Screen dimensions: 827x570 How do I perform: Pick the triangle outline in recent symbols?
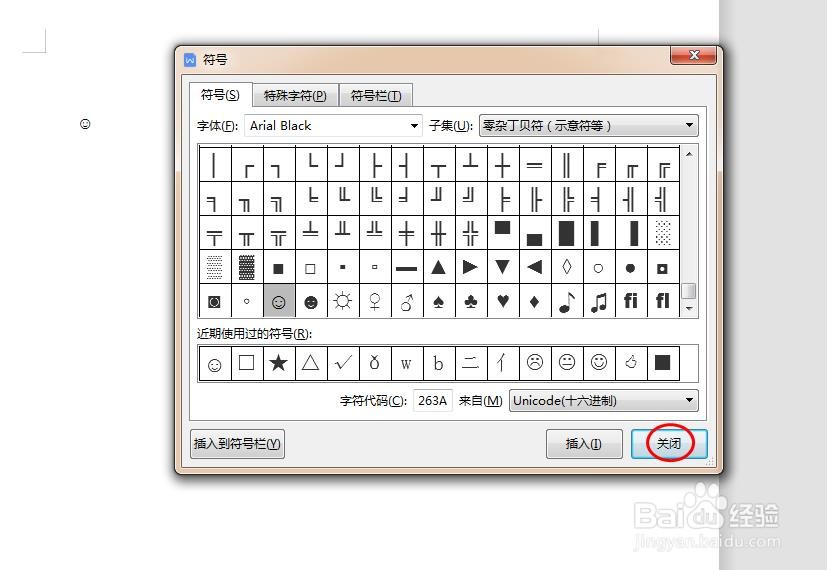pyautogui.click(x=311, y=363)
